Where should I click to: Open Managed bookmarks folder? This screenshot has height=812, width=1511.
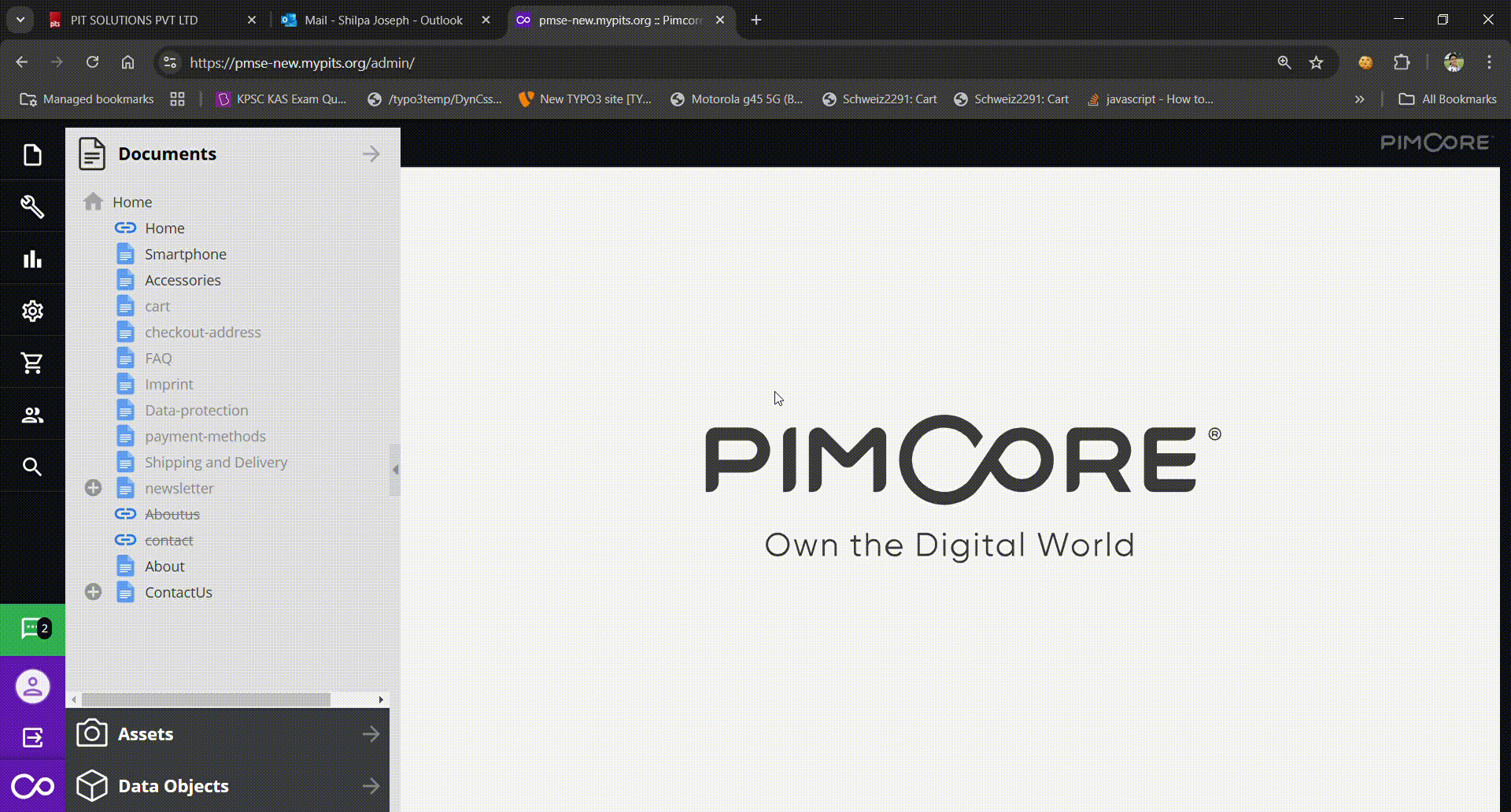pyautogui.click(x=87, y=99)
